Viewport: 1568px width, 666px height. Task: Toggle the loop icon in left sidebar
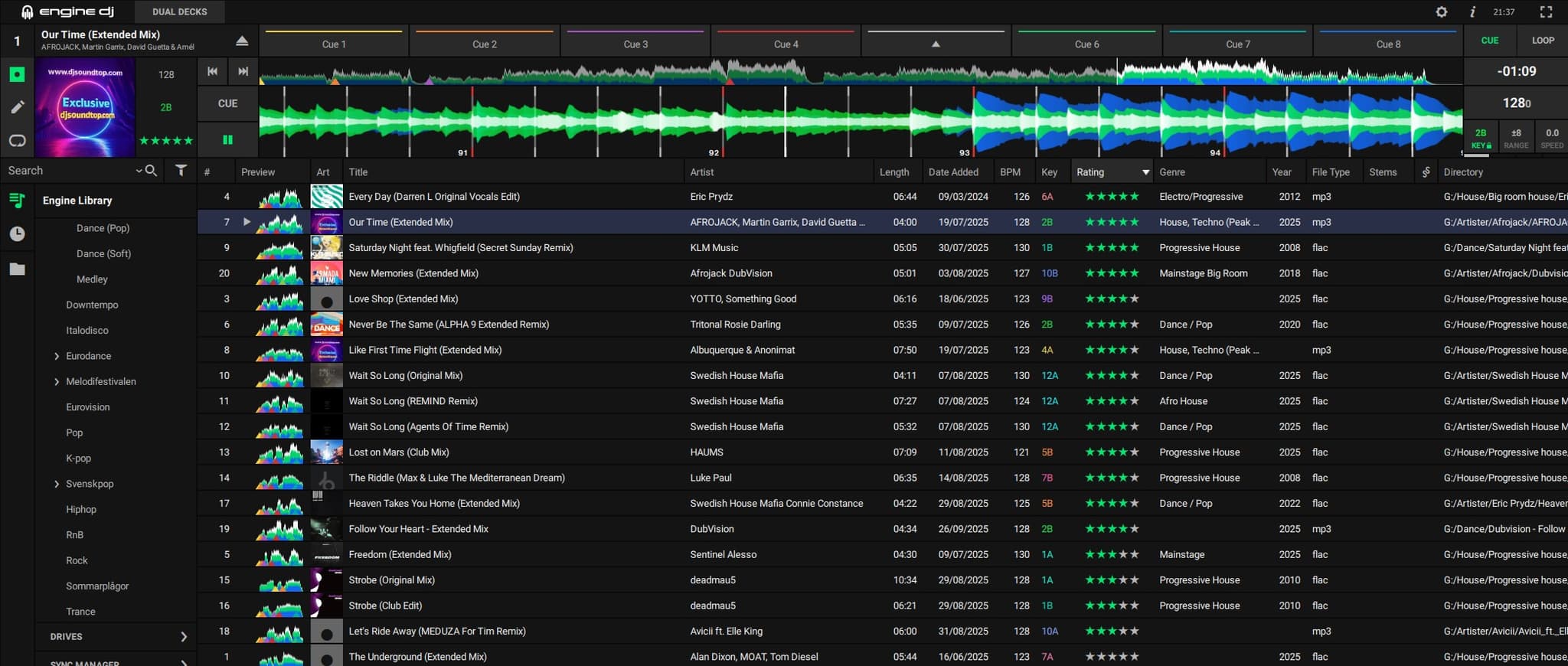17,140
